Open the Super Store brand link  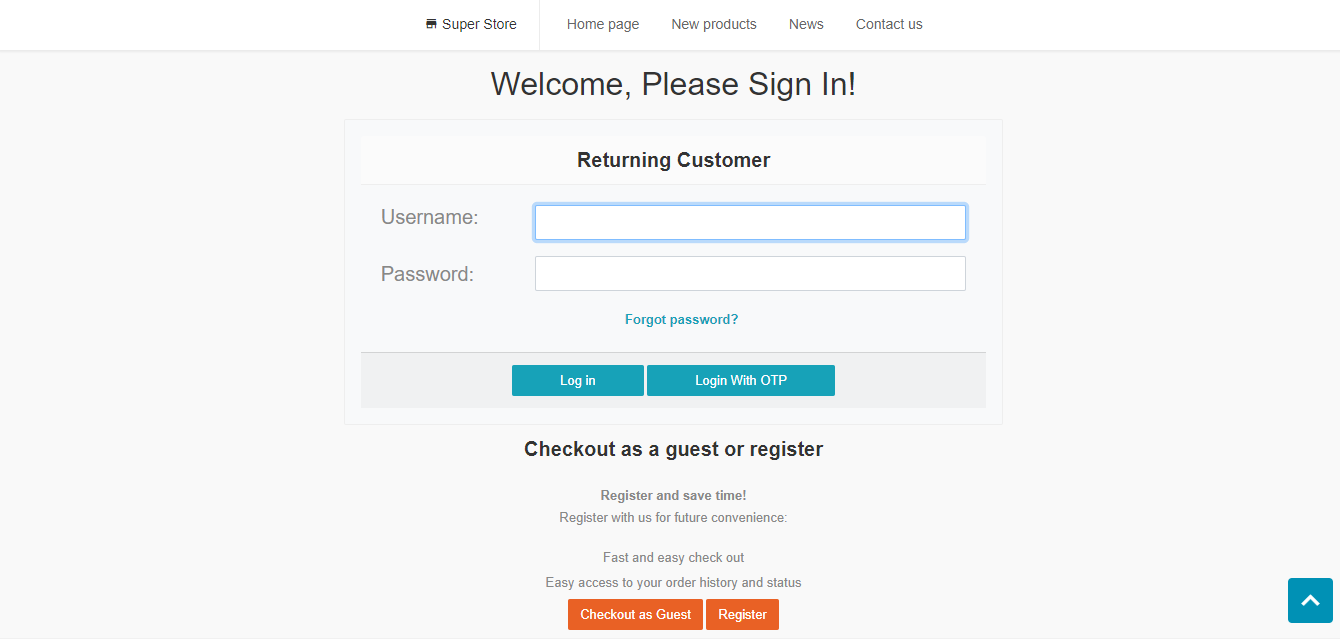click(x=479, y=24)
